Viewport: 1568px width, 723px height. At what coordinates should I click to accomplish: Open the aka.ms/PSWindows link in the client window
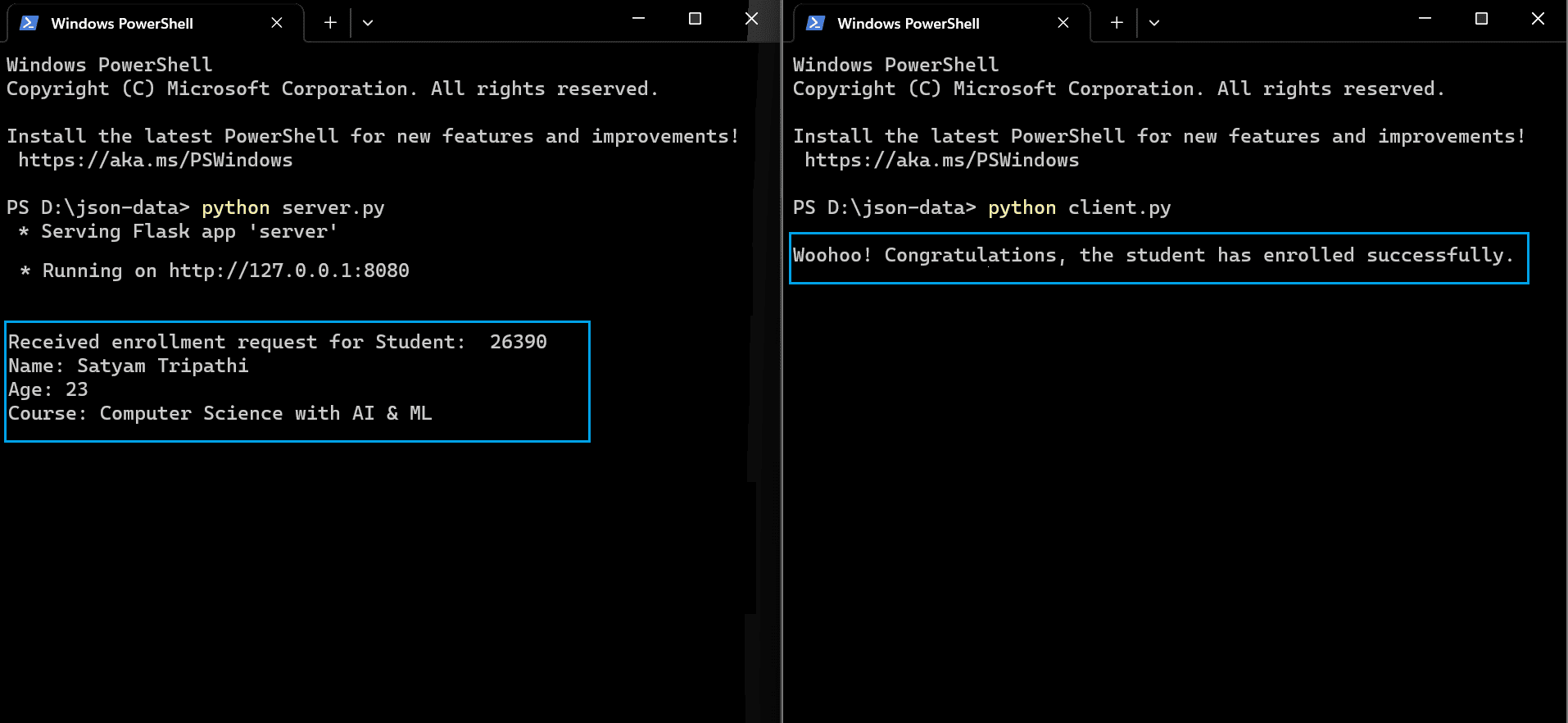tap(942, 161)
